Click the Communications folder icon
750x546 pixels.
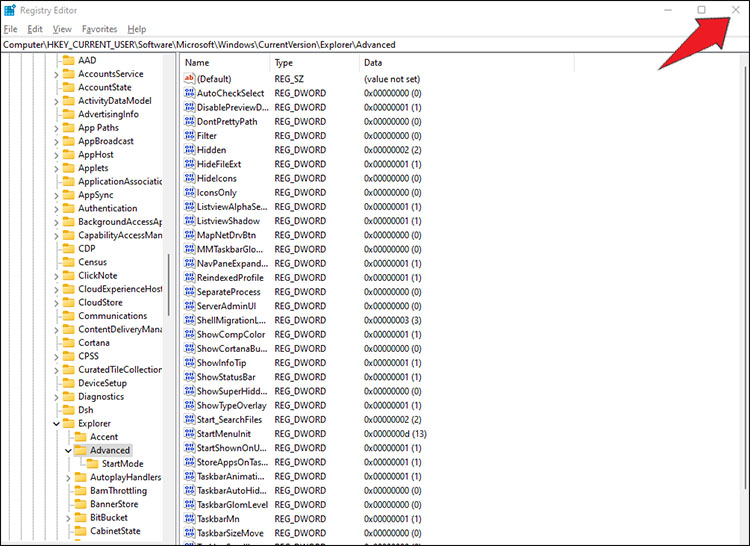click(x=69, y=316)
